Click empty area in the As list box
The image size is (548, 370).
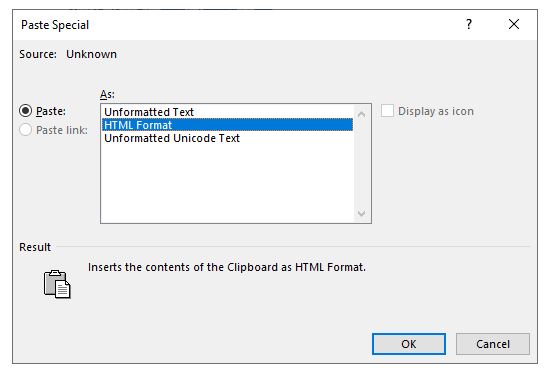click(x=227, y=183)
